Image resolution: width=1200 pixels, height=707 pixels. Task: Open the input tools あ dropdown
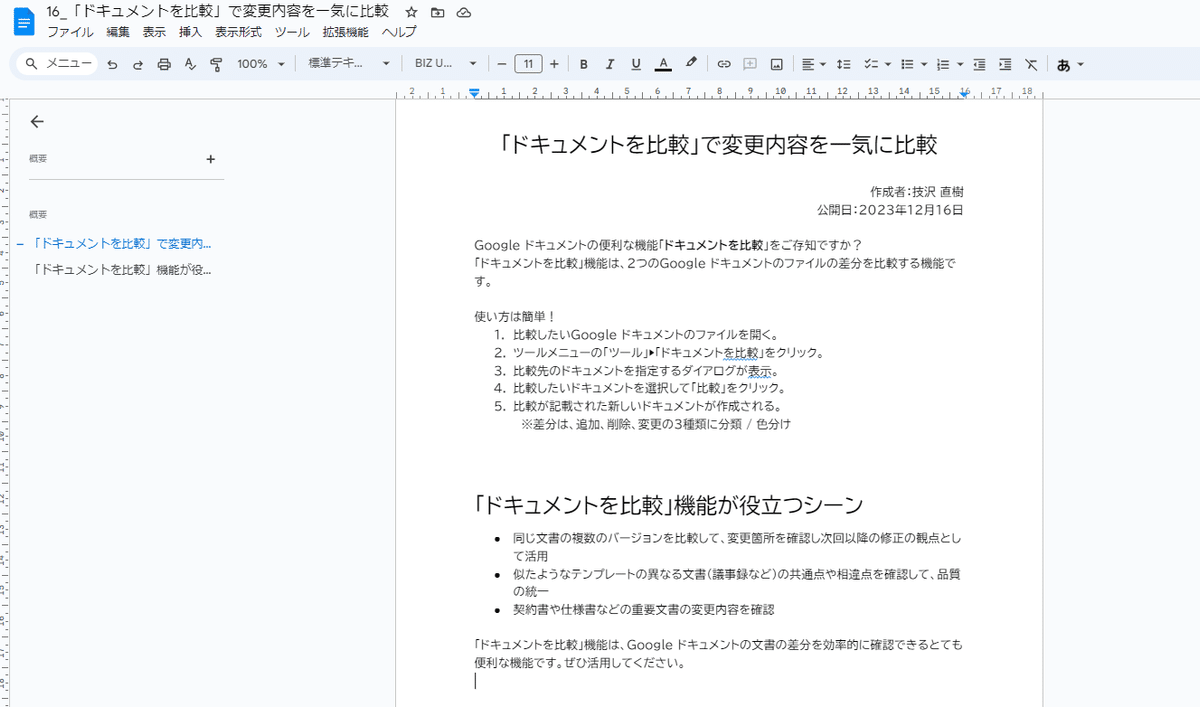1070,64
